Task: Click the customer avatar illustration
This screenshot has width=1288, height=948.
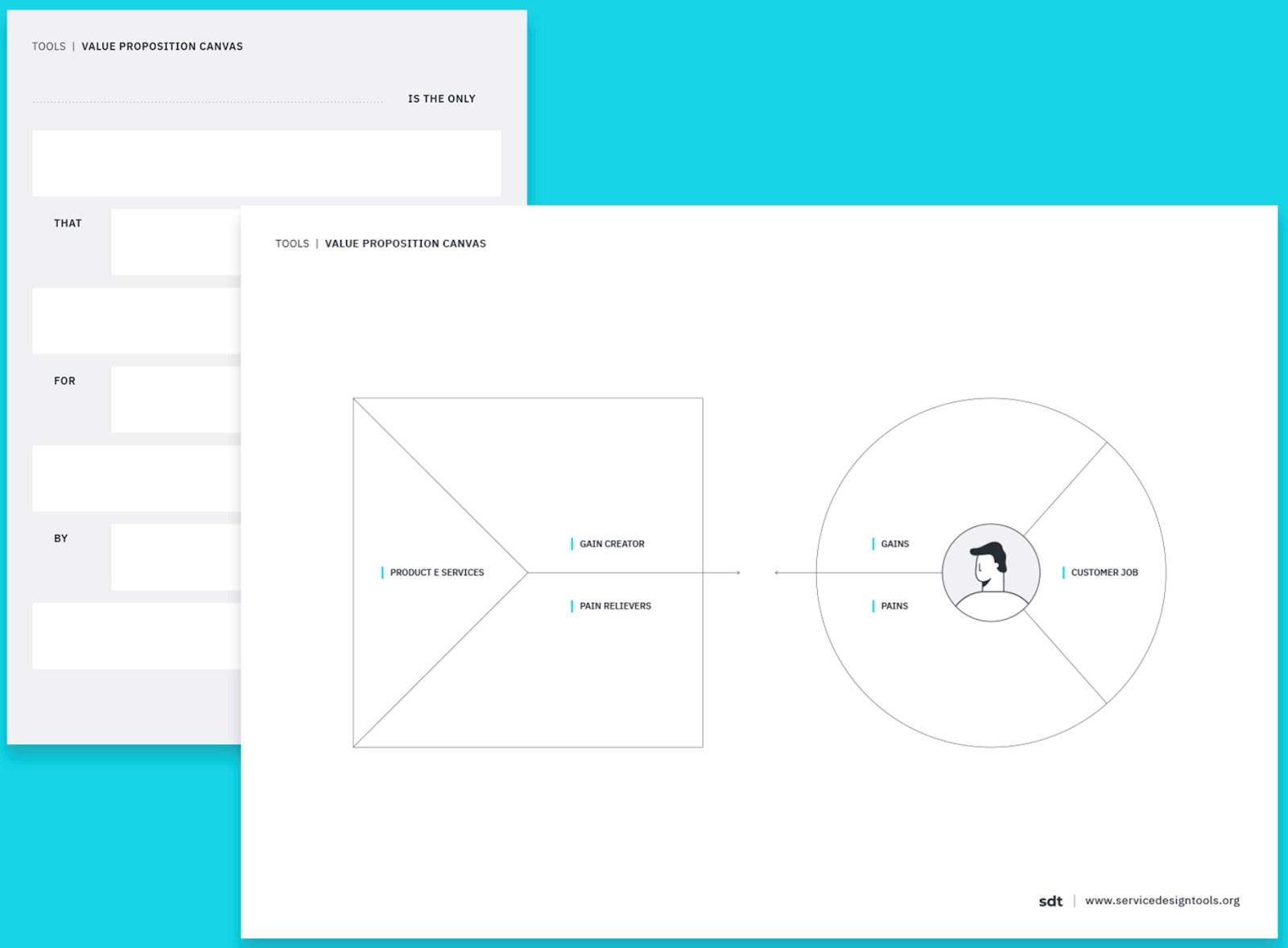Action: click(990, 572)
